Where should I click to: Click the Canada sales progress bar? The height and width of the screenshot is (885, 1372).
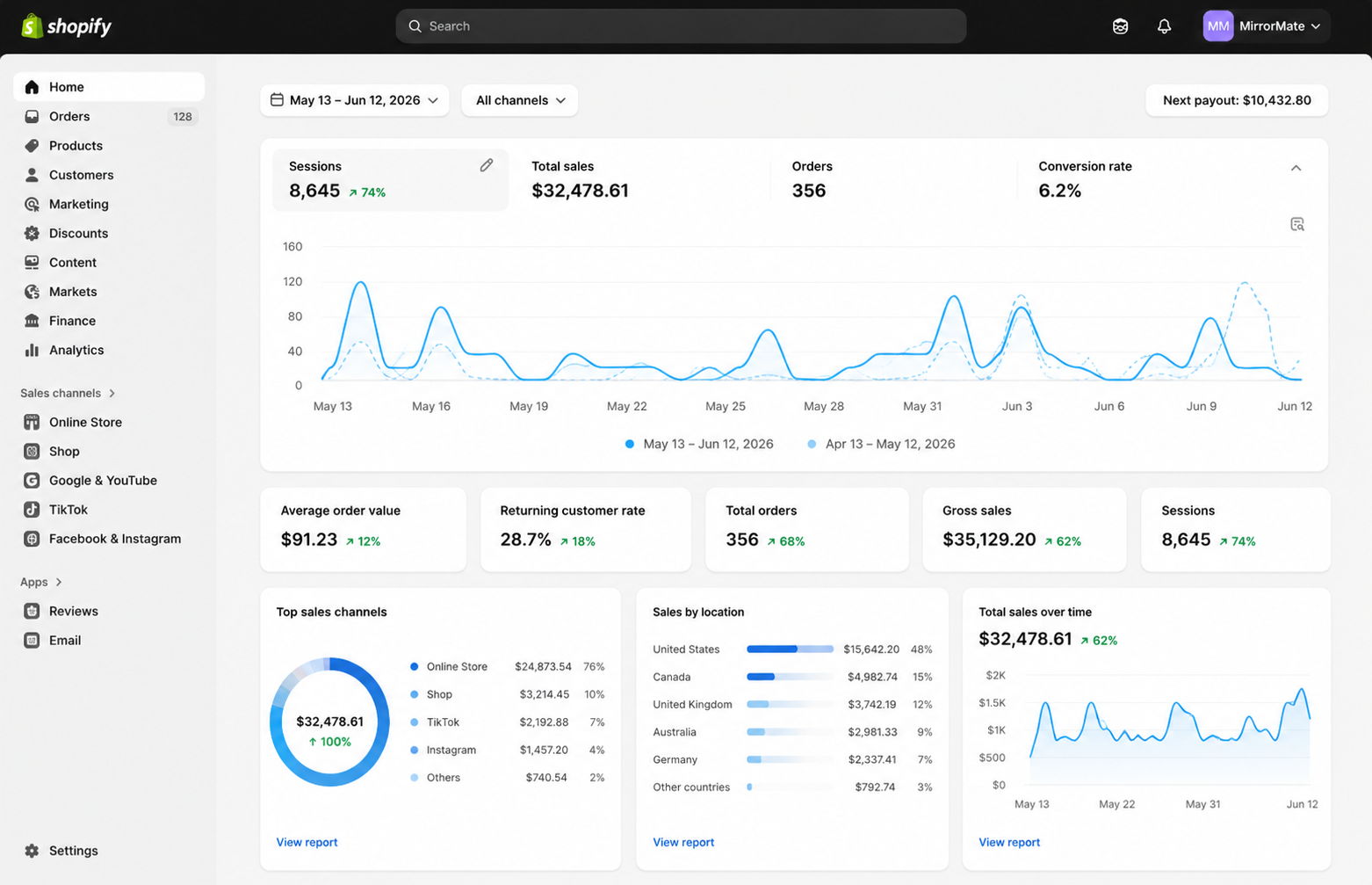coord(790,677)
